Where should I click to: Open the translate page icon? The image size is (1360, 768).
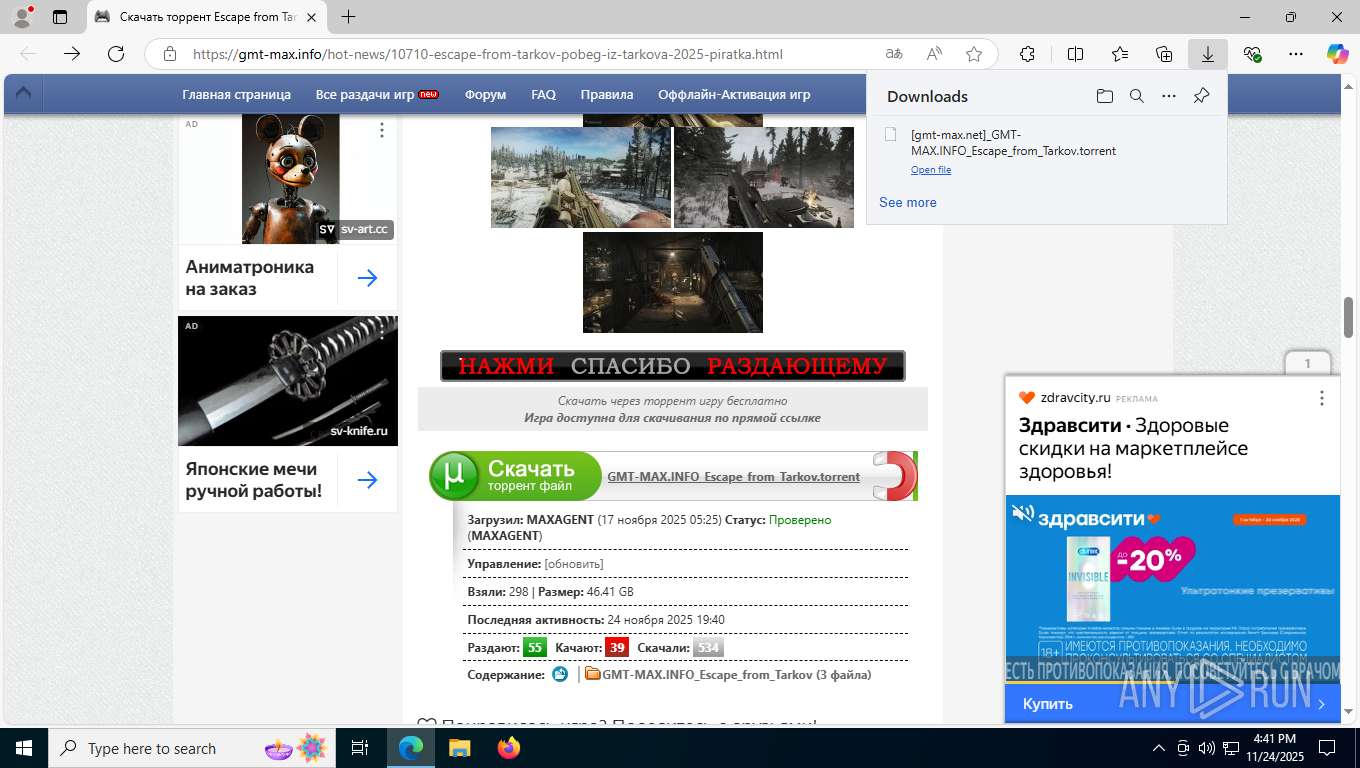(894, 54)
